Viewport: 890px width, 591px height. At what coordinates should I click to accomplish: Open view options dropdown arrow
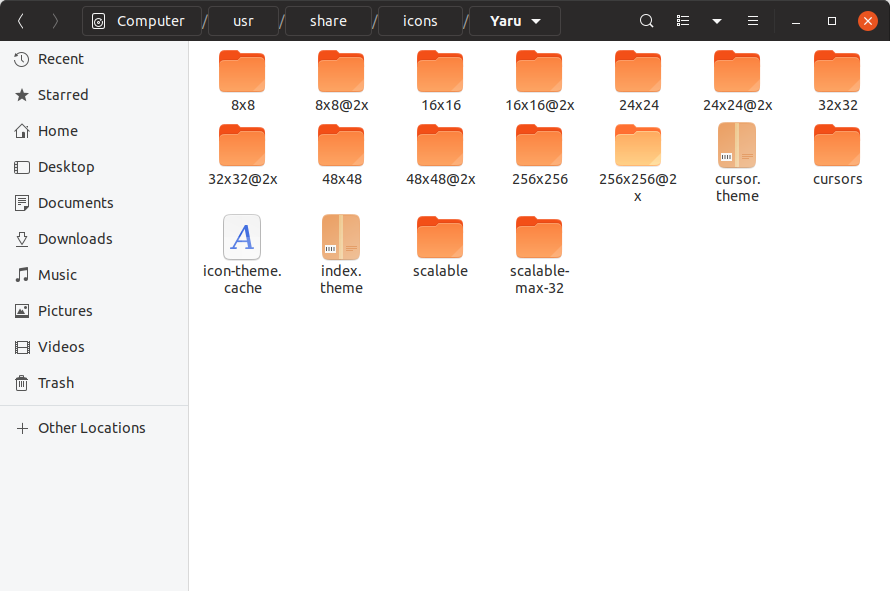point(717,21)
